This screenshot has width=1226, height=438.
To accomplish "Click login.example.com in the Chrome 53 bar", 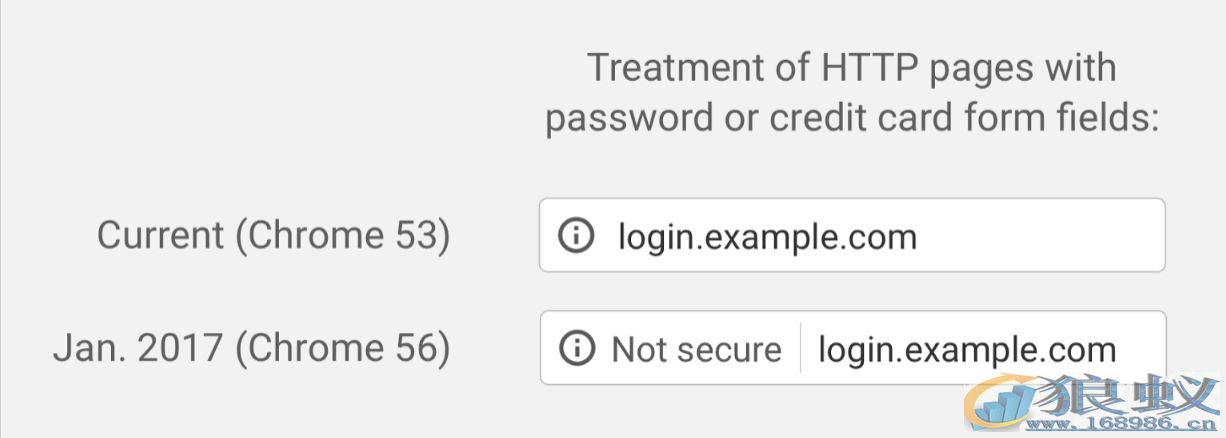I will coord(767,237).
